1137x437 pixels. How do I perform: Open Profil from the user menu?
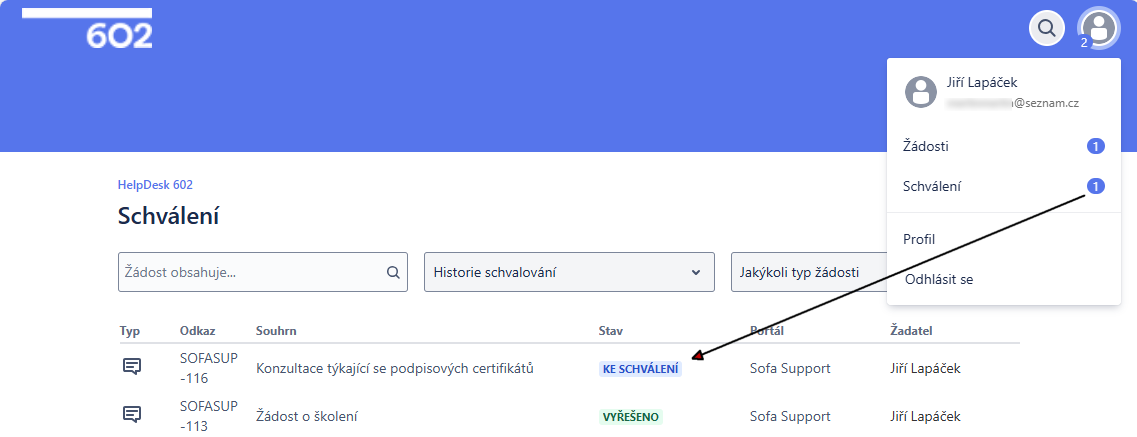pos(919,239)
